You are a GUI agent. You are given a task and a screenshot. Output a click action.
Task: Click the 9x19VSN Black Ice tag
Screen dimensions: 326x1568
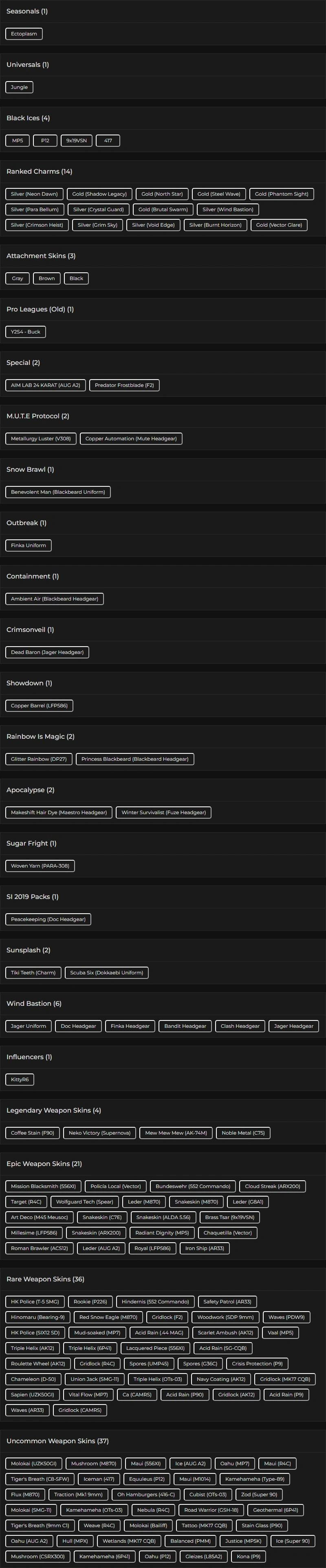point(76,141)
